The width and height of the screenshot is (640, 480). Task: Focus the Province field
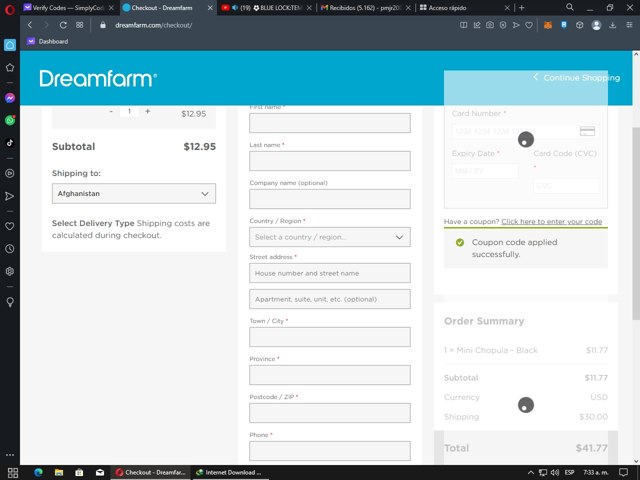[330, 375]
